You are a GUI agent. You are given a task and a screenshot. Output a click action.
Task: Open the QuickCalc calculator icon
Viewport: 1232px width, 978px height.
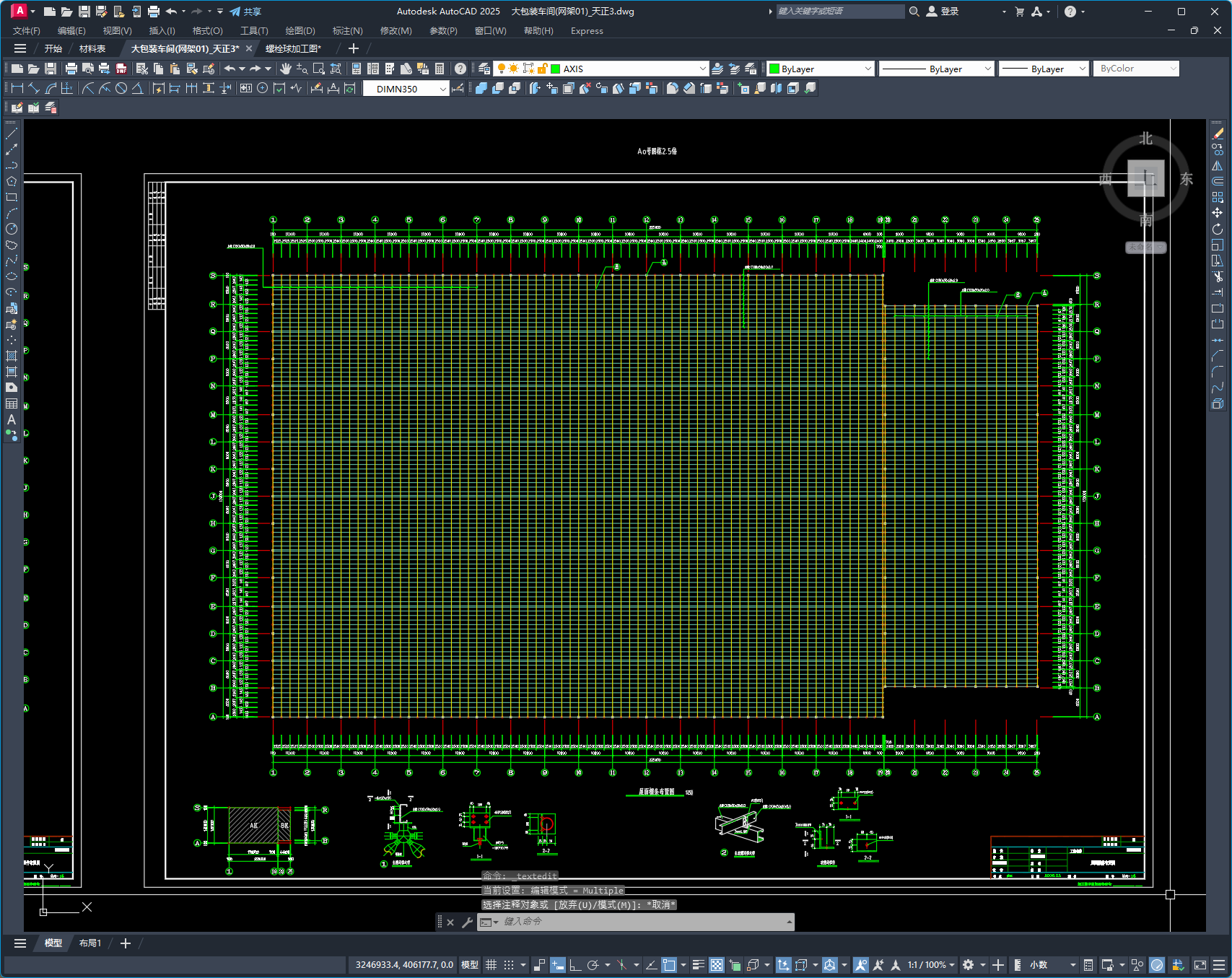click(440, 69)
